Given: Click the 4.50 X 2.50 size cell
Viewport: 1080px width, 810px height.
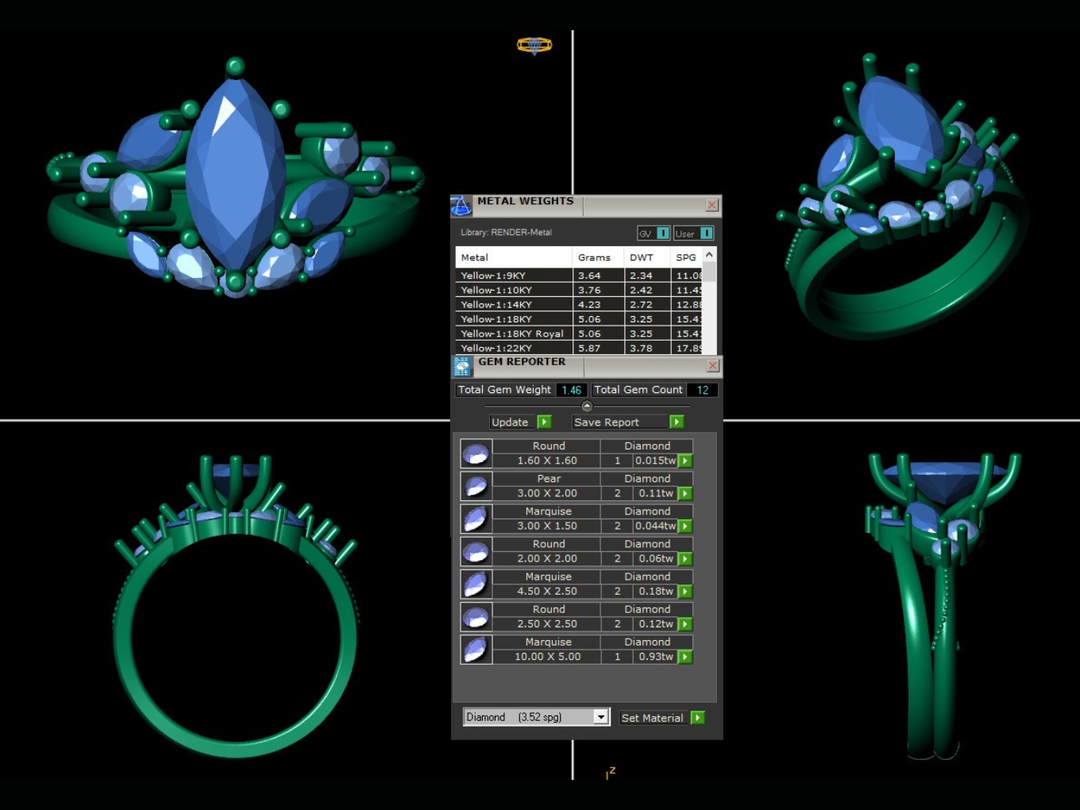Looking at the screenshot, I should 548,591.
